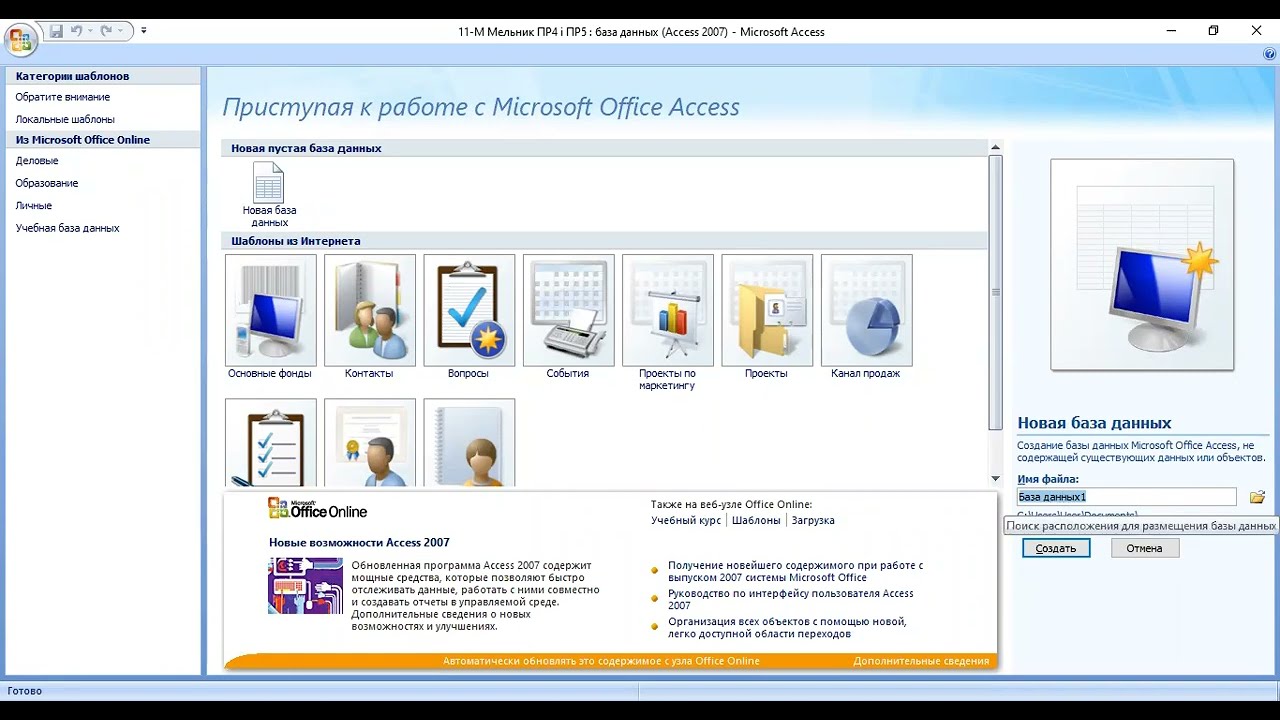Focus the Имя файла text field
The image size is (1280, 720).
click(x=1127, y=497)
